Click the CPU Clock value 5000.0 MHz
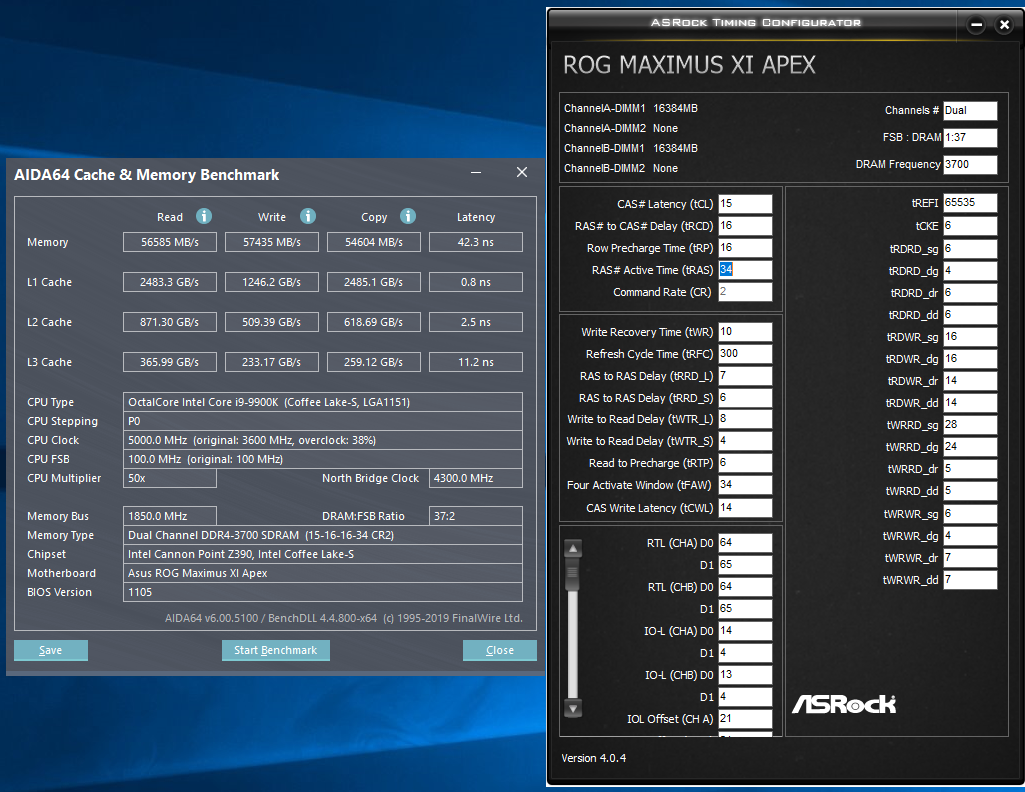The height and width of the screenshot is (792, 1025). 323,440
